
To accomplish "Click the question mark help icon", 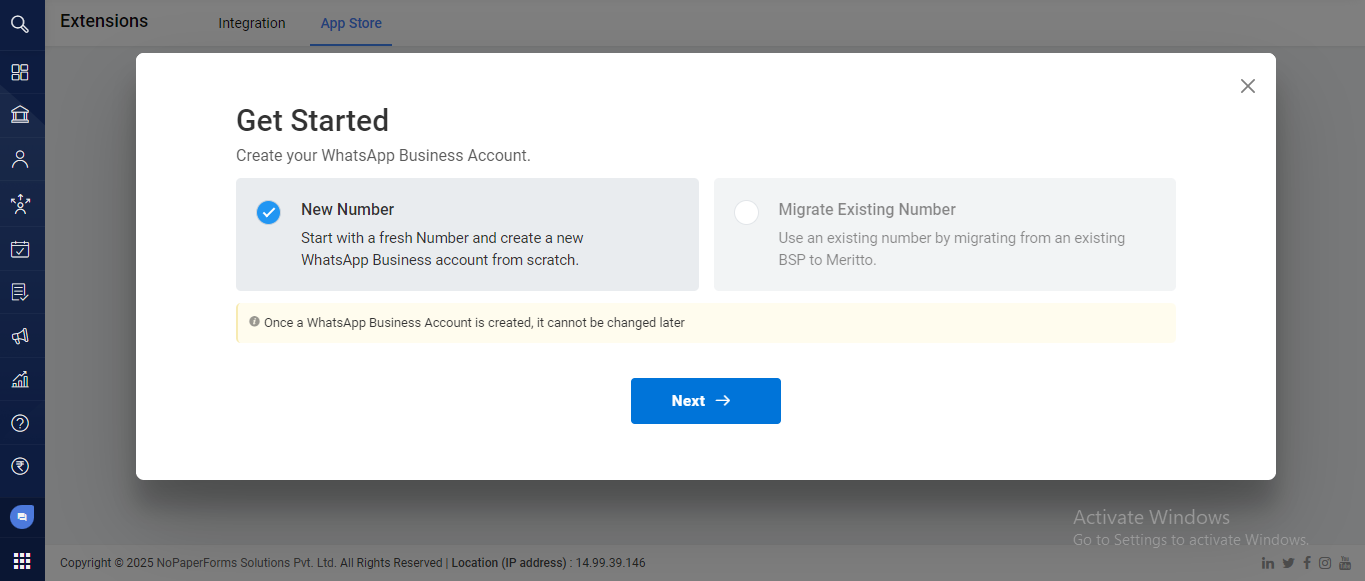I will (20, 423).
